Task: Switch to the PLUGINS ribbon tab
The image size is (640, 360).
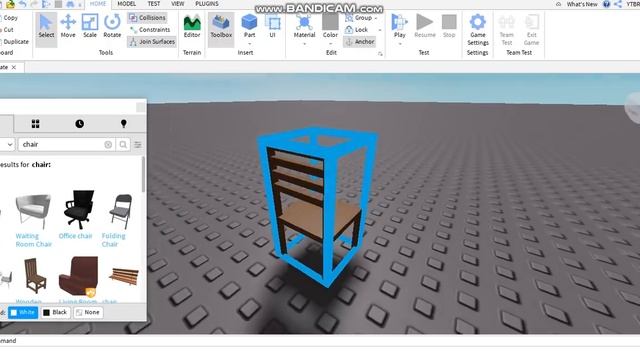Action: pyautogui.click(x=207, y=4)
